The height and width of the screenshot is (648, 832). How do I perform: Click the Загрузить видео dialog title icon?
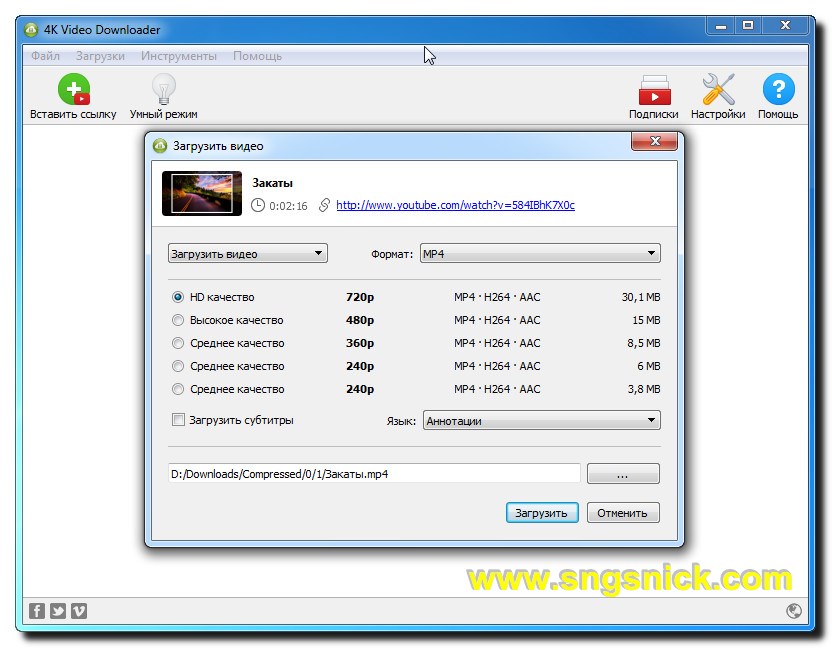pos(160,146)
